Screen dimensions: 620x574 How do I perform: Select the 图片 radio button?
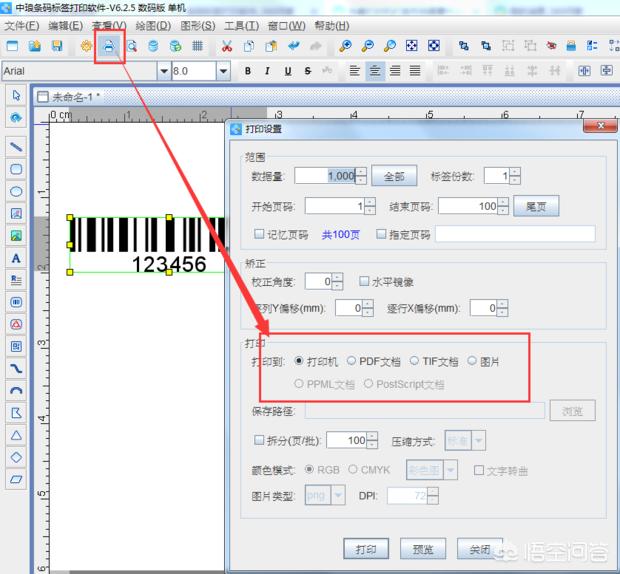point(472,361)
